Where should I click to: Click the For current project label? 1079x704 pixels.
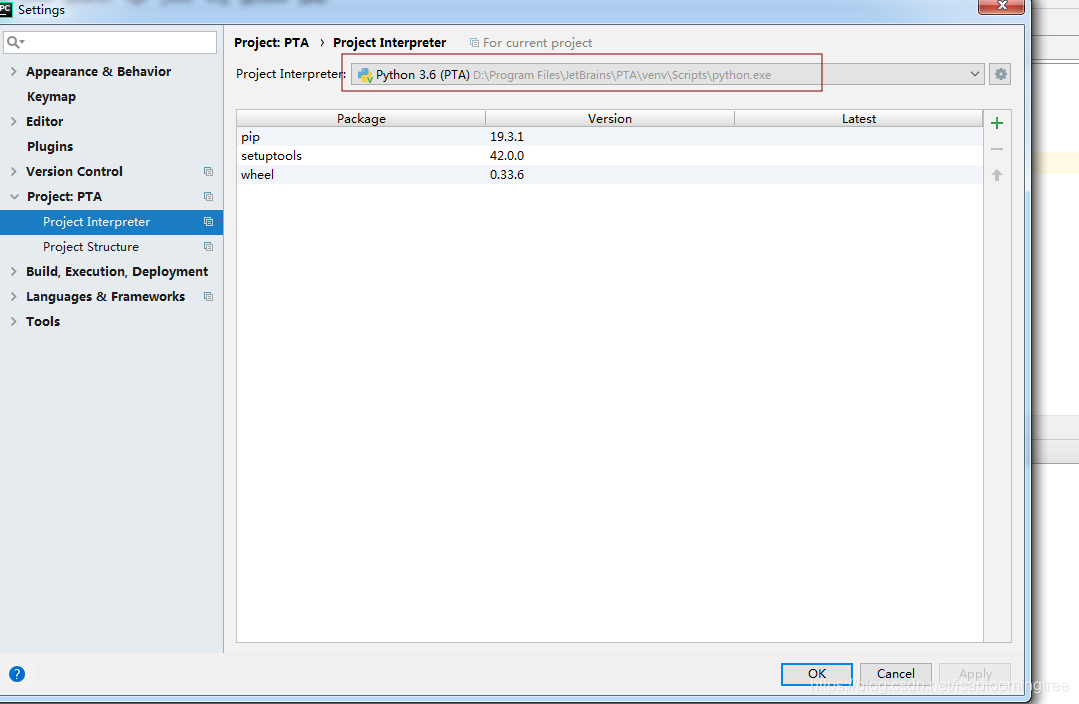[537, 43]
